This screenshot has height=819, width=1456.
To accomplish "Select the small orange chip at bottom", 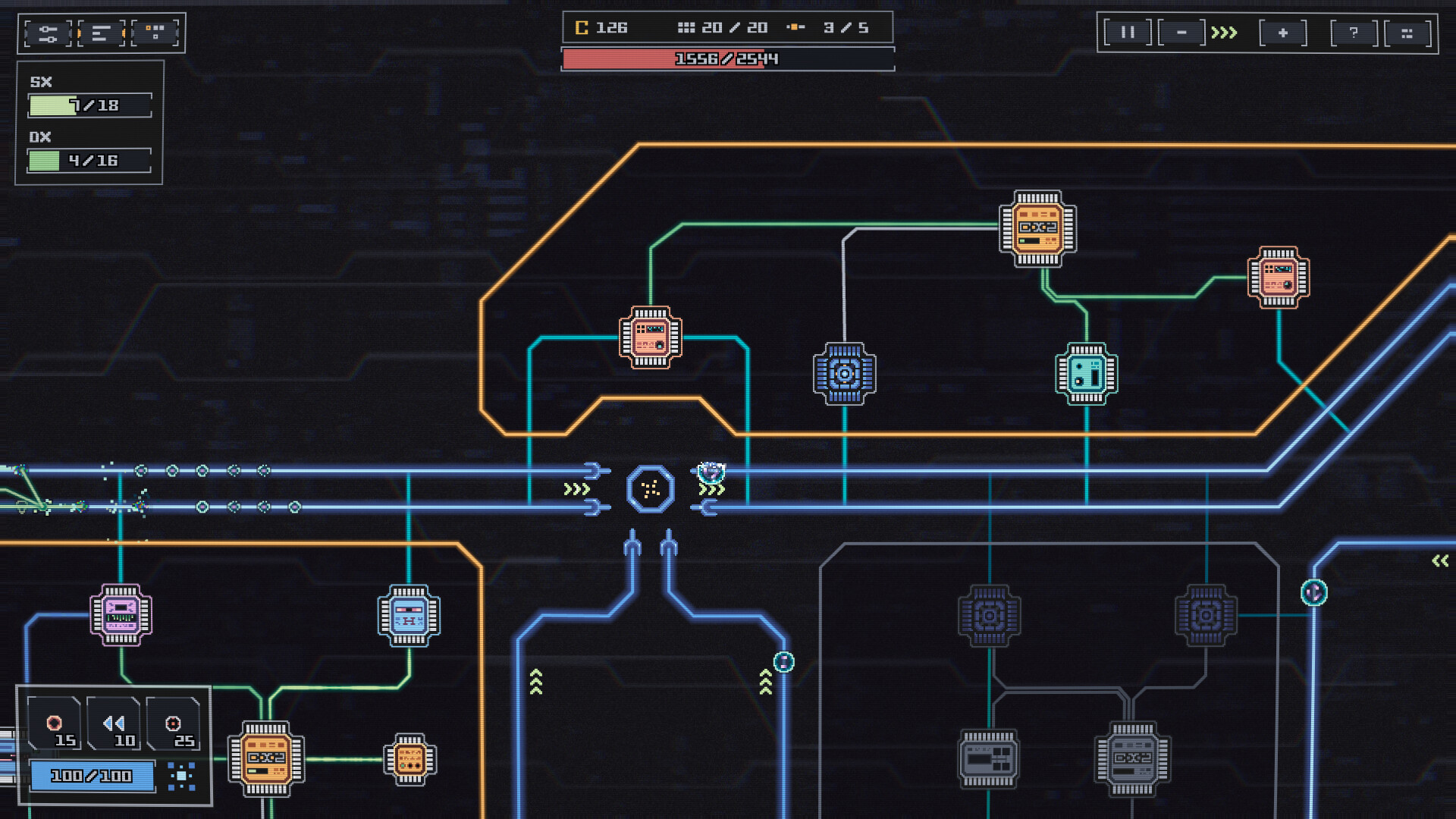I will click(x=410, y=759).
